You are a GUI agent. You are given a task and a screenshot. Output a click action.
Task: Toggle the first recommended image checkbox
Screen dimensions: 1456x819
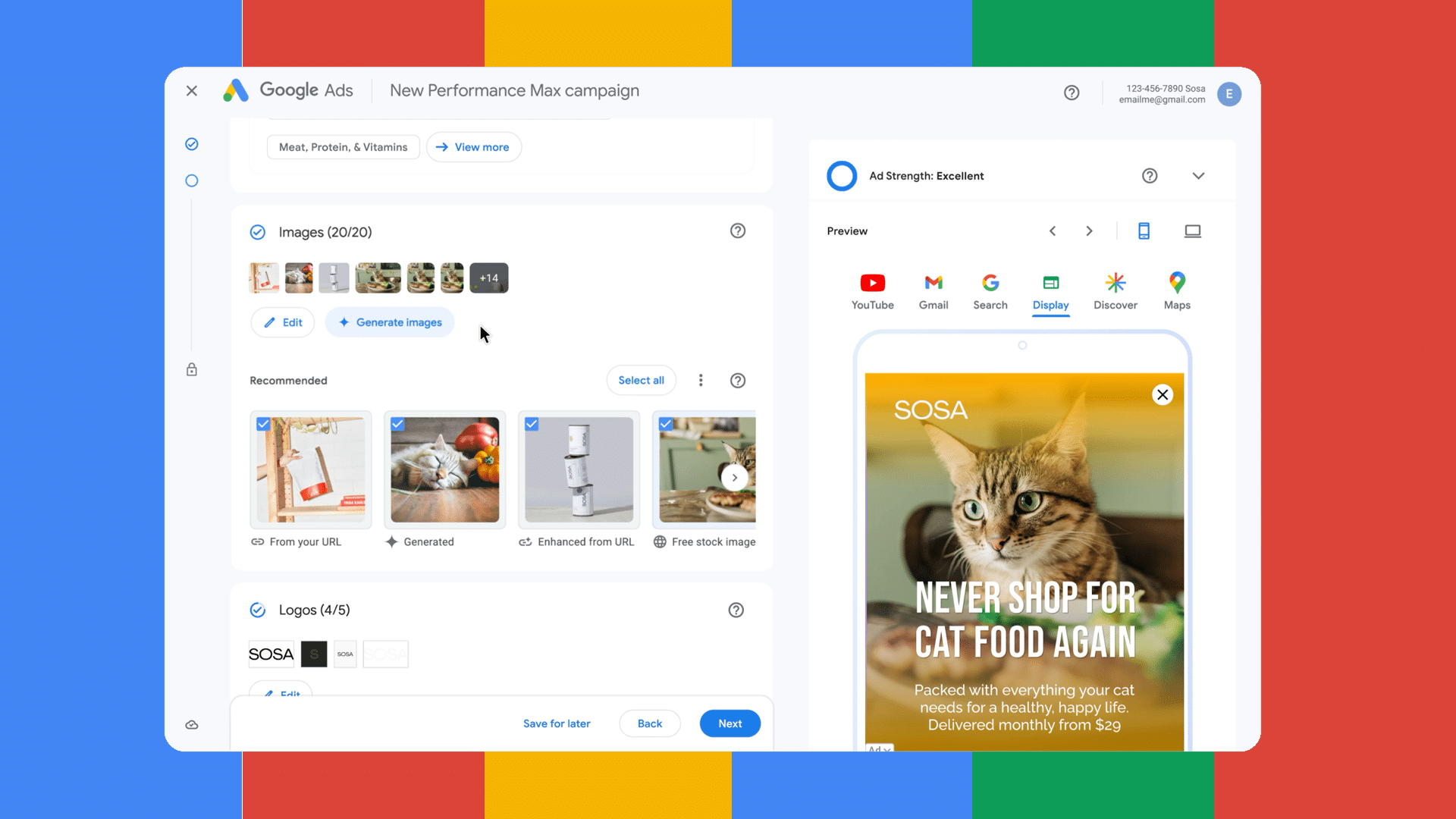click(x=264, y=423)
